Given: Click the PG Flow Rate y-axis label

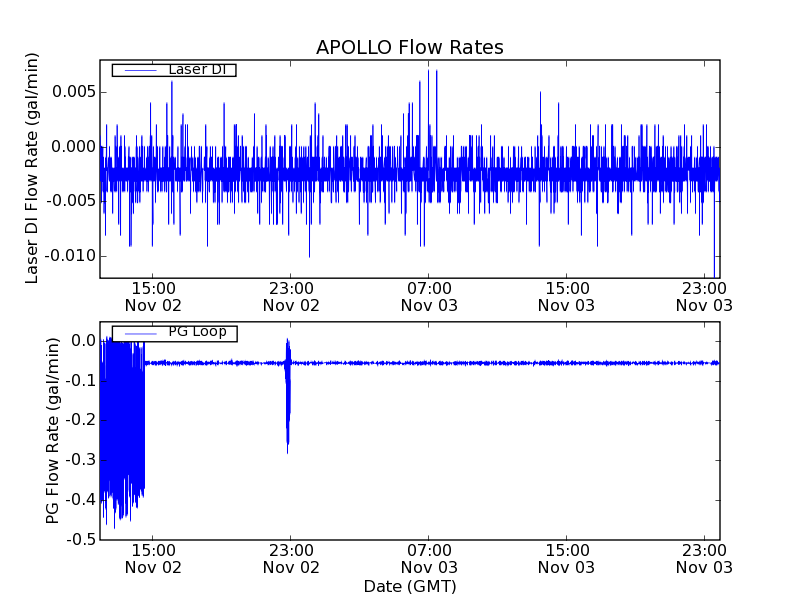Looking at the screenshot, I should click(x=52, y=431).
